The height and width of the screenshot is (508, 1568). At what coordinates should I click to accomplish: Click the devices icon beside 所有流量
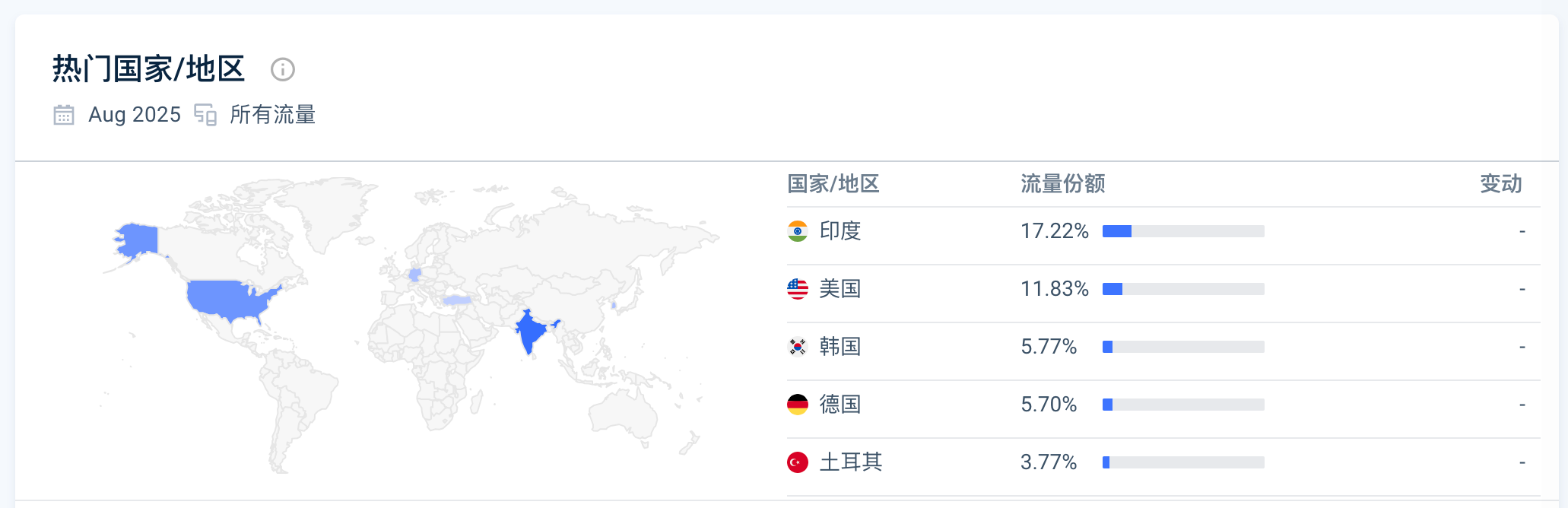click(205, 115)
